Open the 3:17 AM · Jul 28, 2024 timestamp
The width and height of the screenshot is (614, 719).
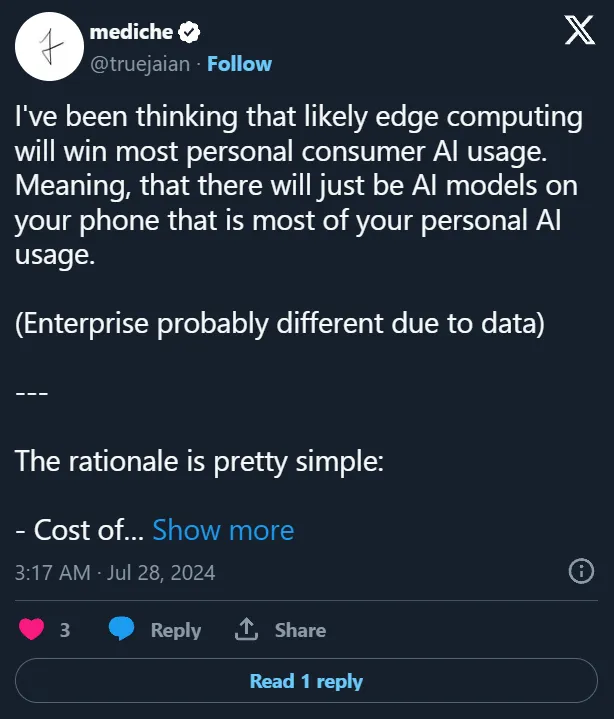(116, 573)
